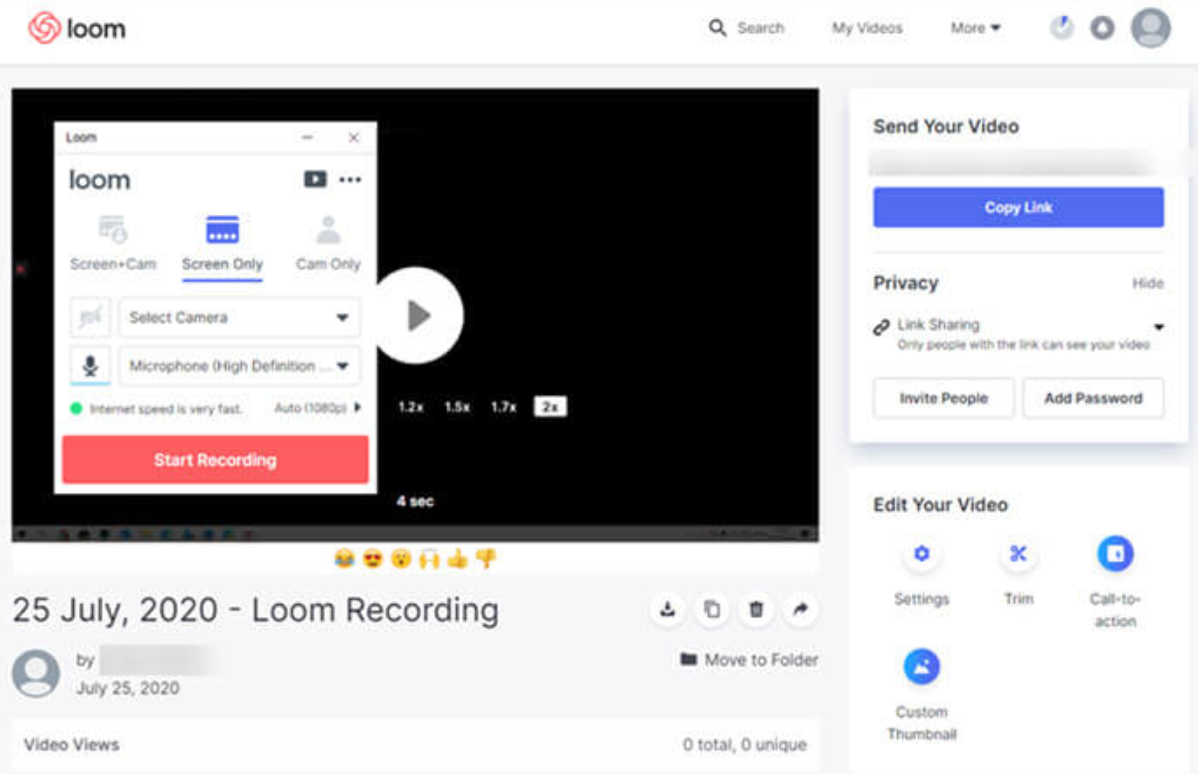
Task: Select the Trim tool
Action: pos(1017,555)
